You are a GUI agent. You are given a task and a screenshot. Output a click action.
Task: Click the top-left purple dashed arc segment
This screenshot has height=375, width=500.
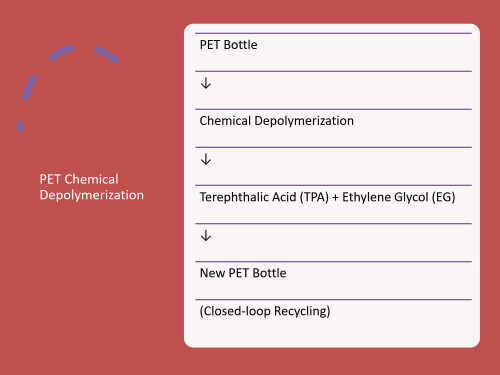point(62,53)
